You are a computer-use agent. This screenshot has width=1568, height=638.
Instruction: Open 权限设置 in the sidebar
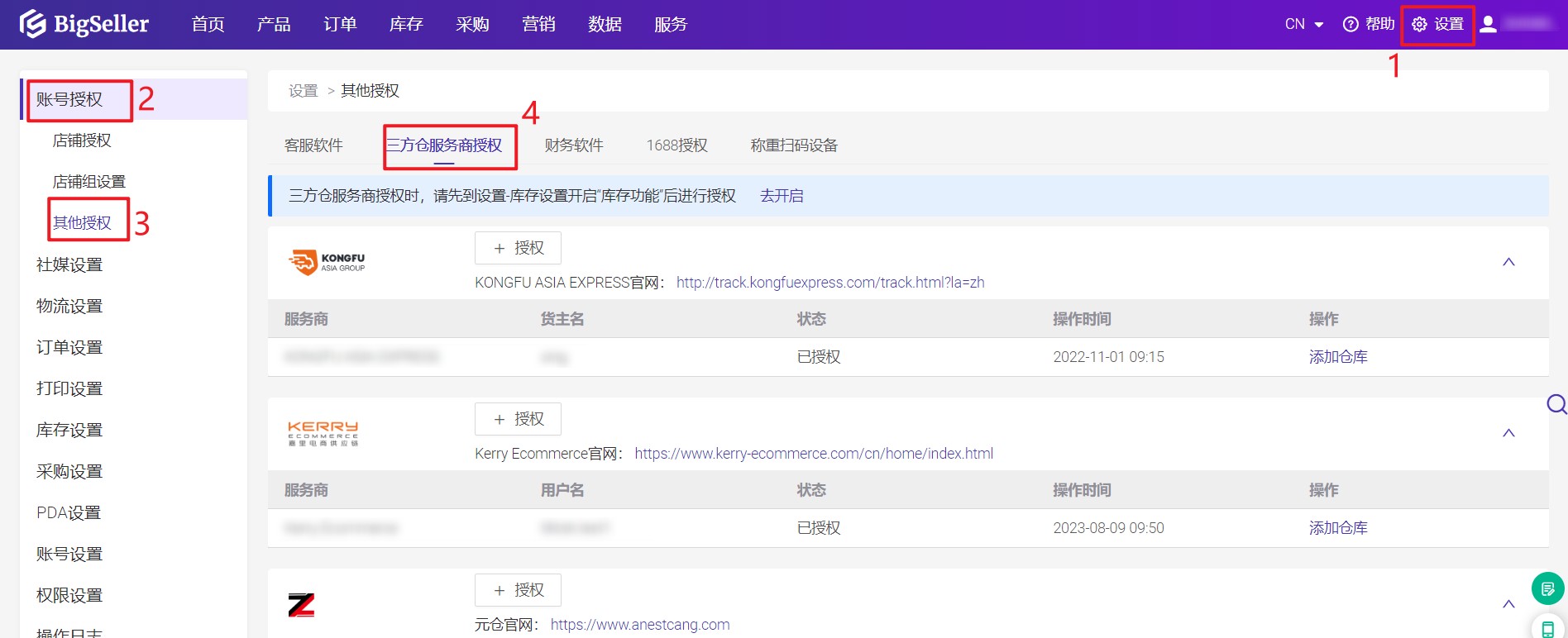click(69, 595)
